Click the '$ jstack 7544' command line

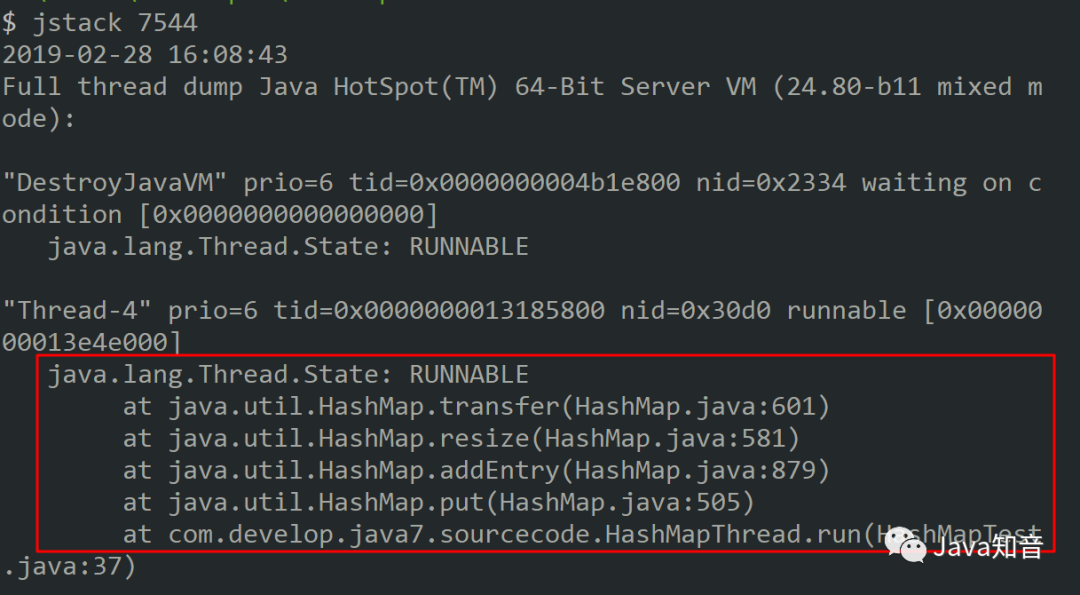tap(100, 23)
